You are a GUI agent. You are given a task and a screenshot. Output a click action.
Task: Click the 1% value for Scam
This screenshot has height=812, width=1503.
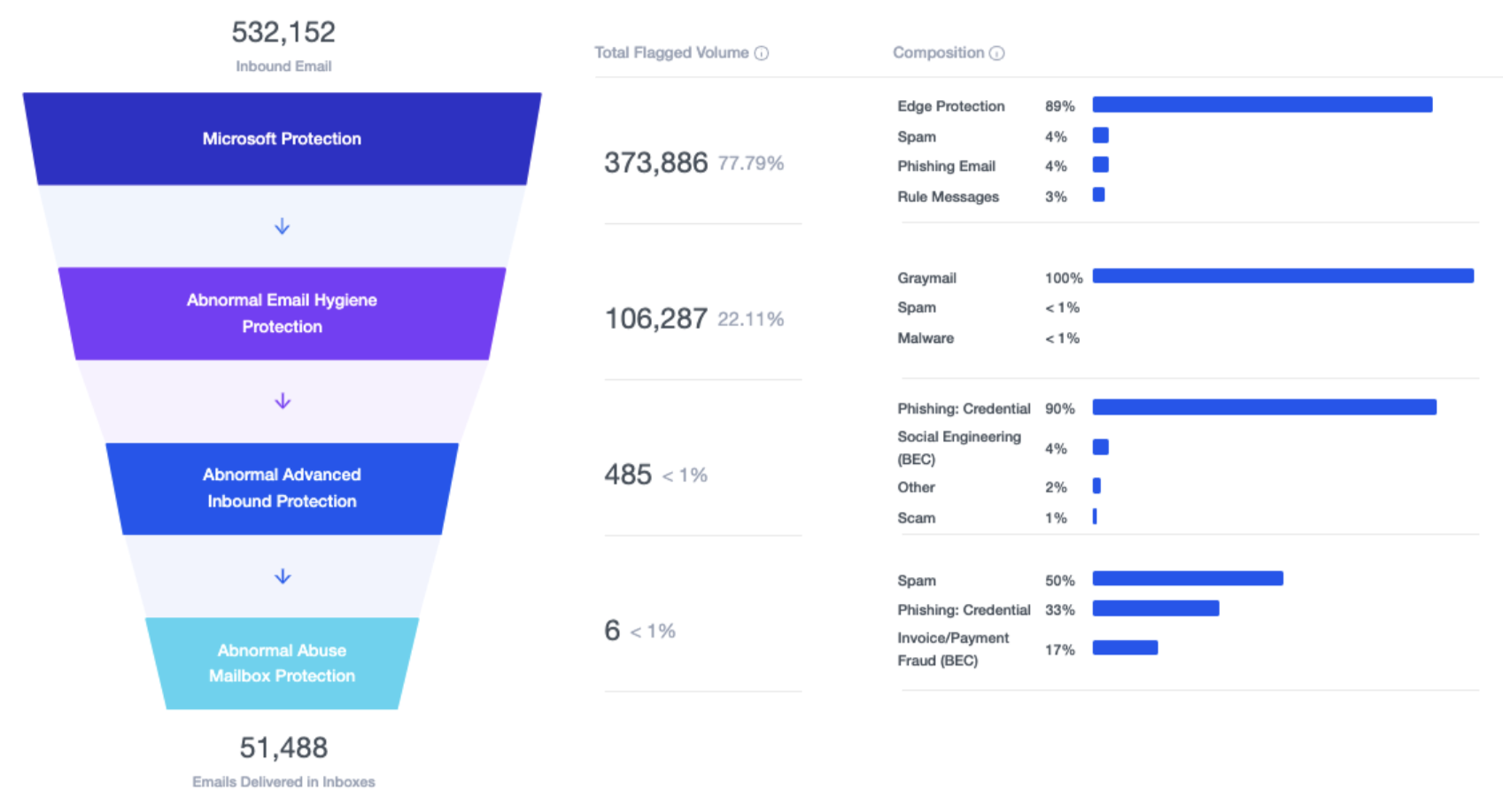(1056, 518)
